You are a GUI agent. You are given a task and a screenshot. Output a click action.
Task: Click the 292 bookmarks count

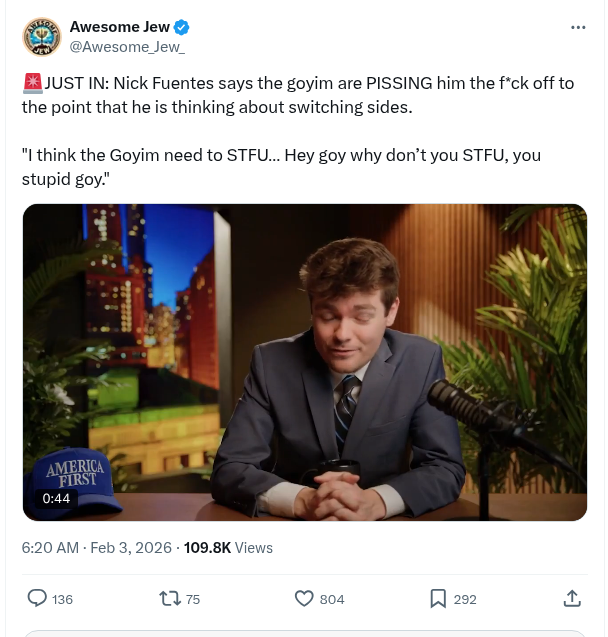point(465,599)
